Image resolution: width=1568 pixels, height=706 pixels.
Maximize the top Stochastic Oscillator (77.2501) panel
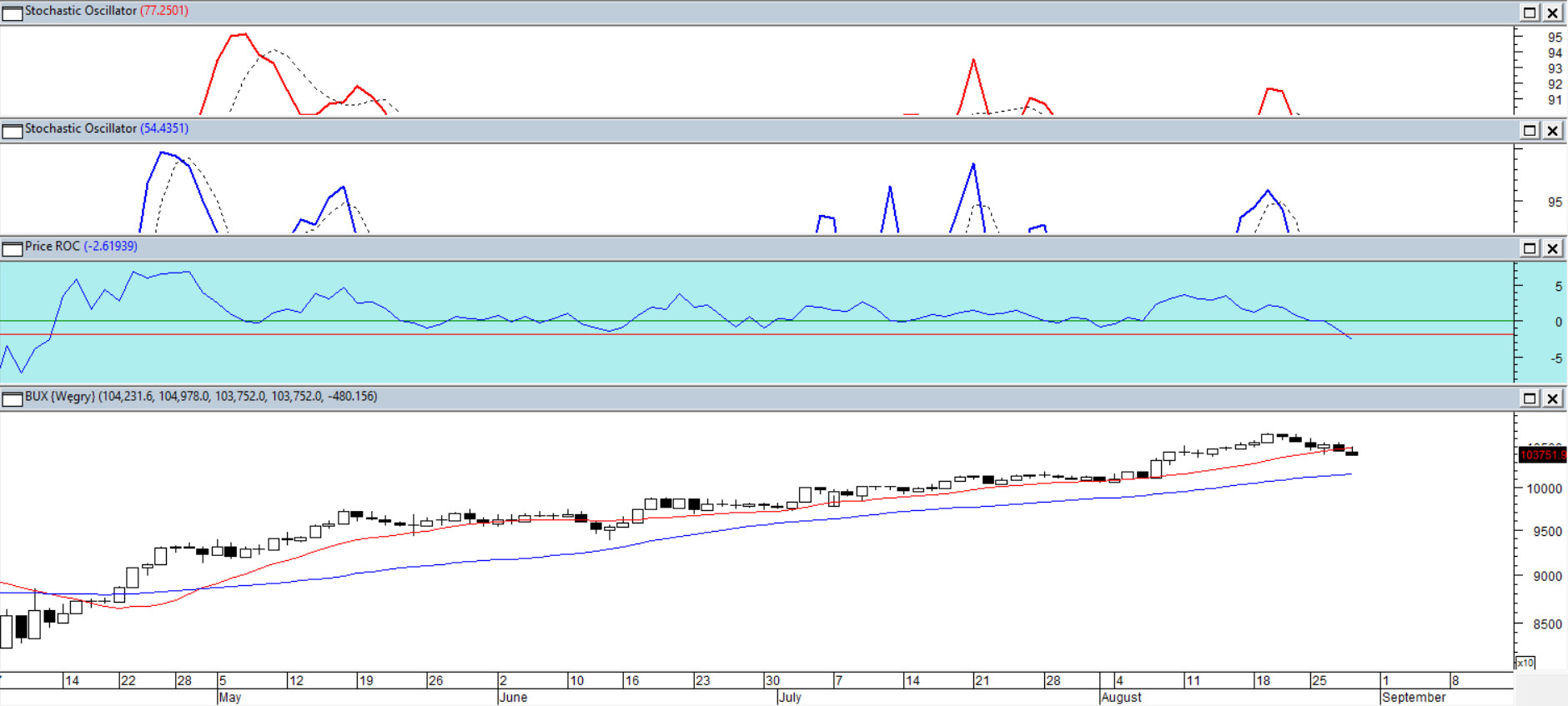click(x=1530, y=13)
